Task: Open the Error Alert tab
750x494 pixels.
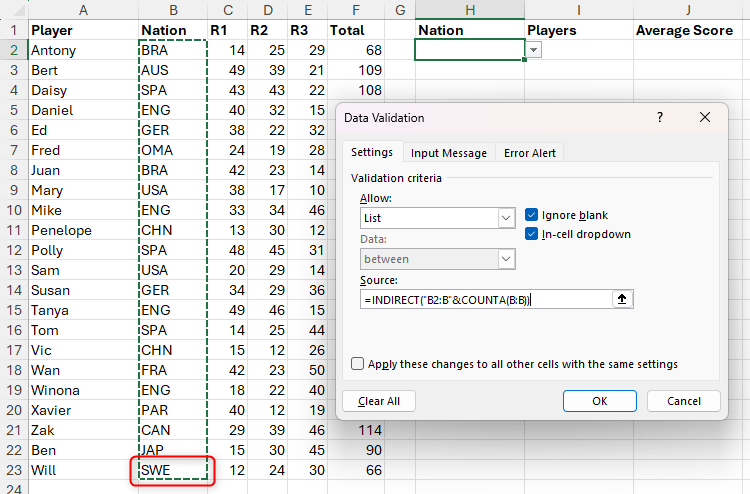Action: tap(530, 153)
